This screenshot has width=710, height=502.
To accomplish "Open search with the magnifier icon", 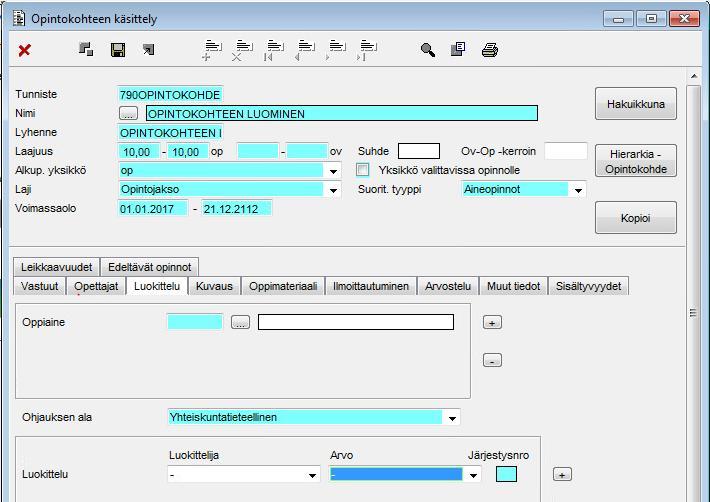I will click(x=427, y=50).
